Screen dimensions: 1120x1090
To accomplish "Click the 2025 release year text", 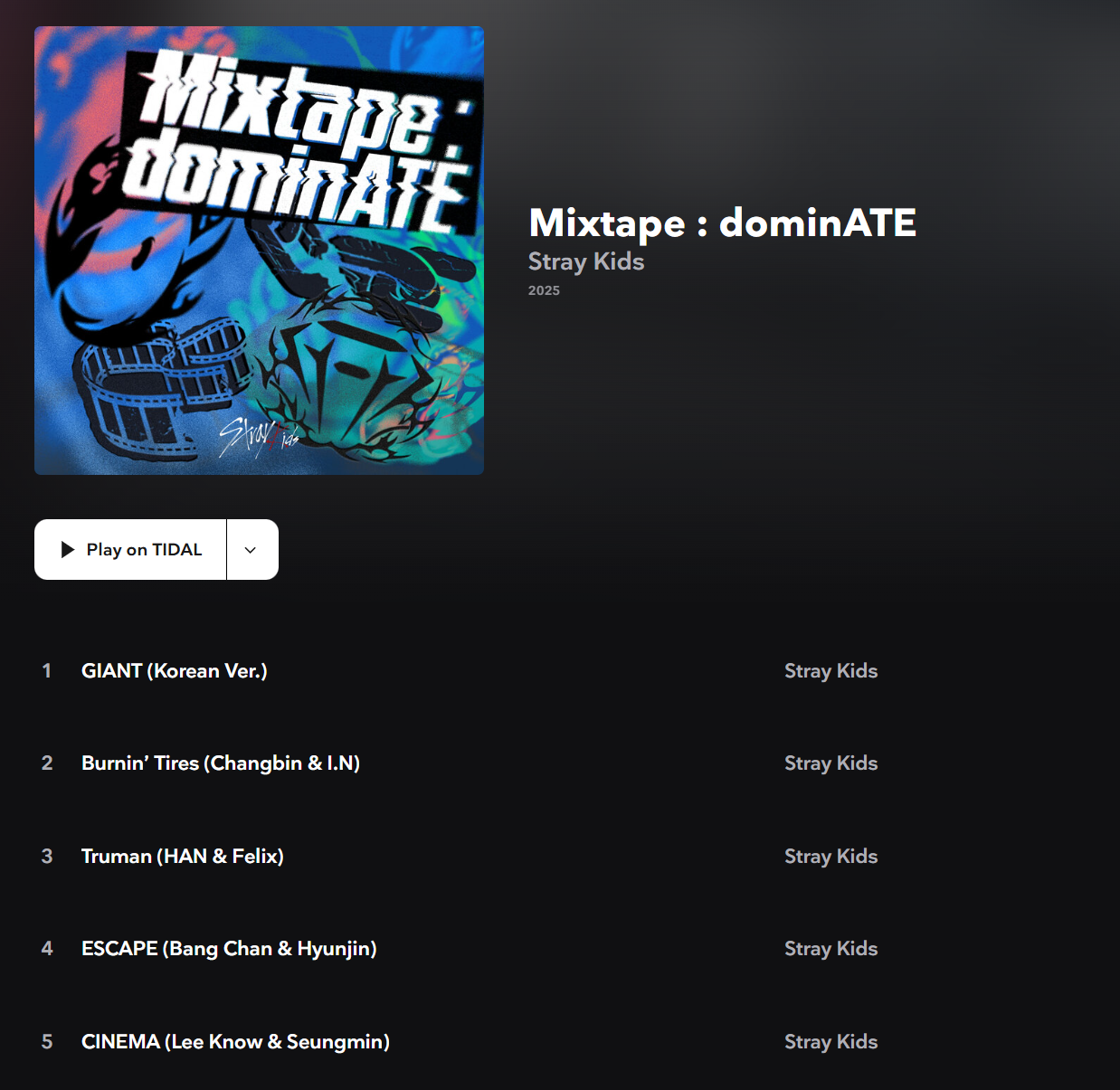I will tap(544, 290).
